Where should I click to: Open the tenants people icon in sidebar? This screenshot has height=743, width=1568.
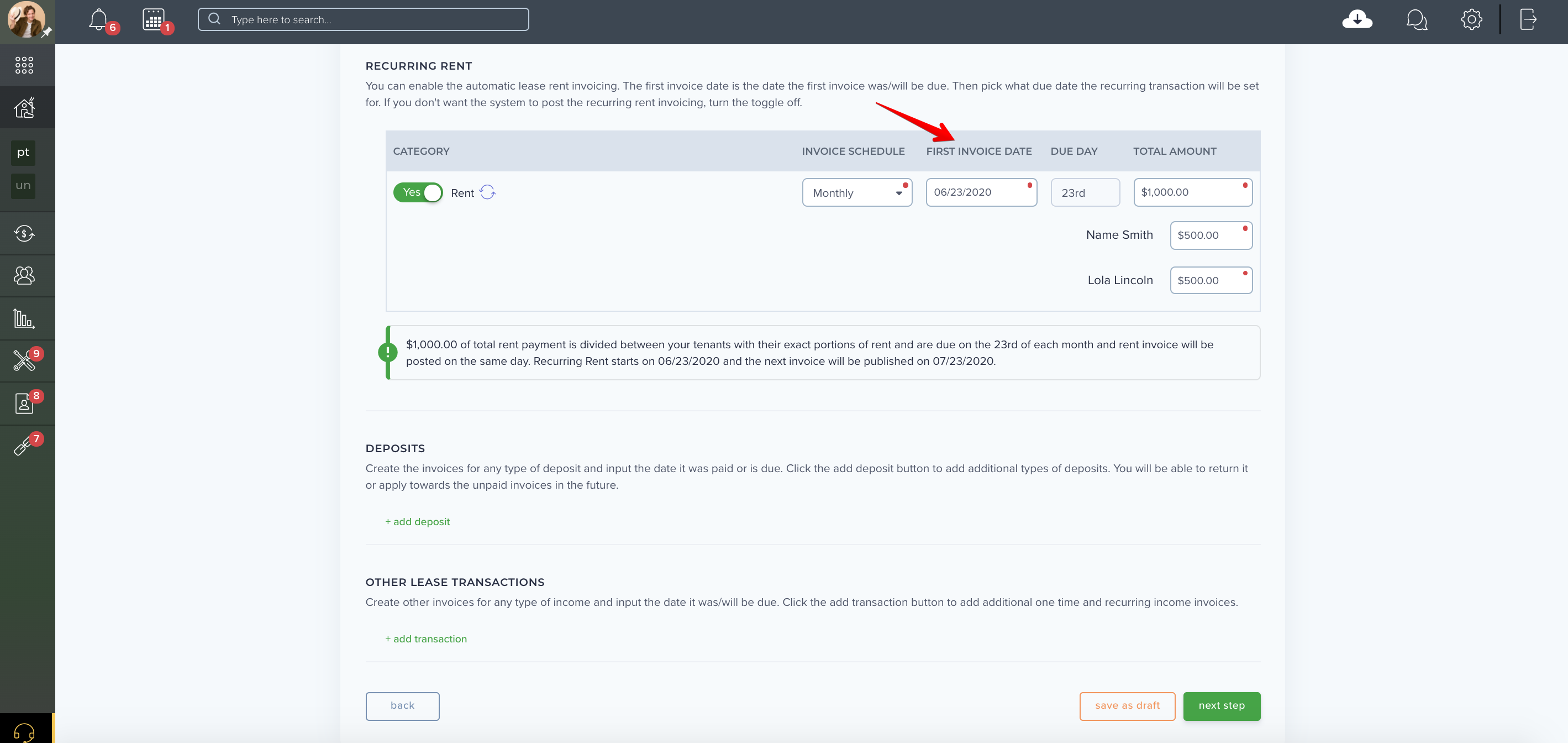pyautogui.click(x=24, y=276)
